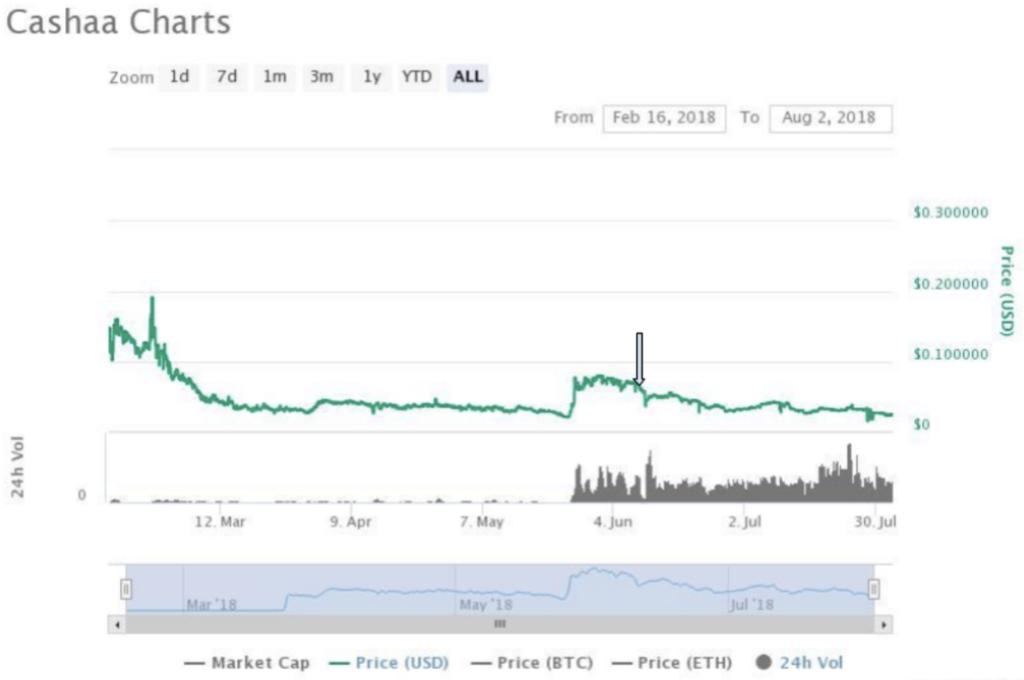Select ALL zoom range
This screenshot has height=680, width=1024.
click(468, 77)
